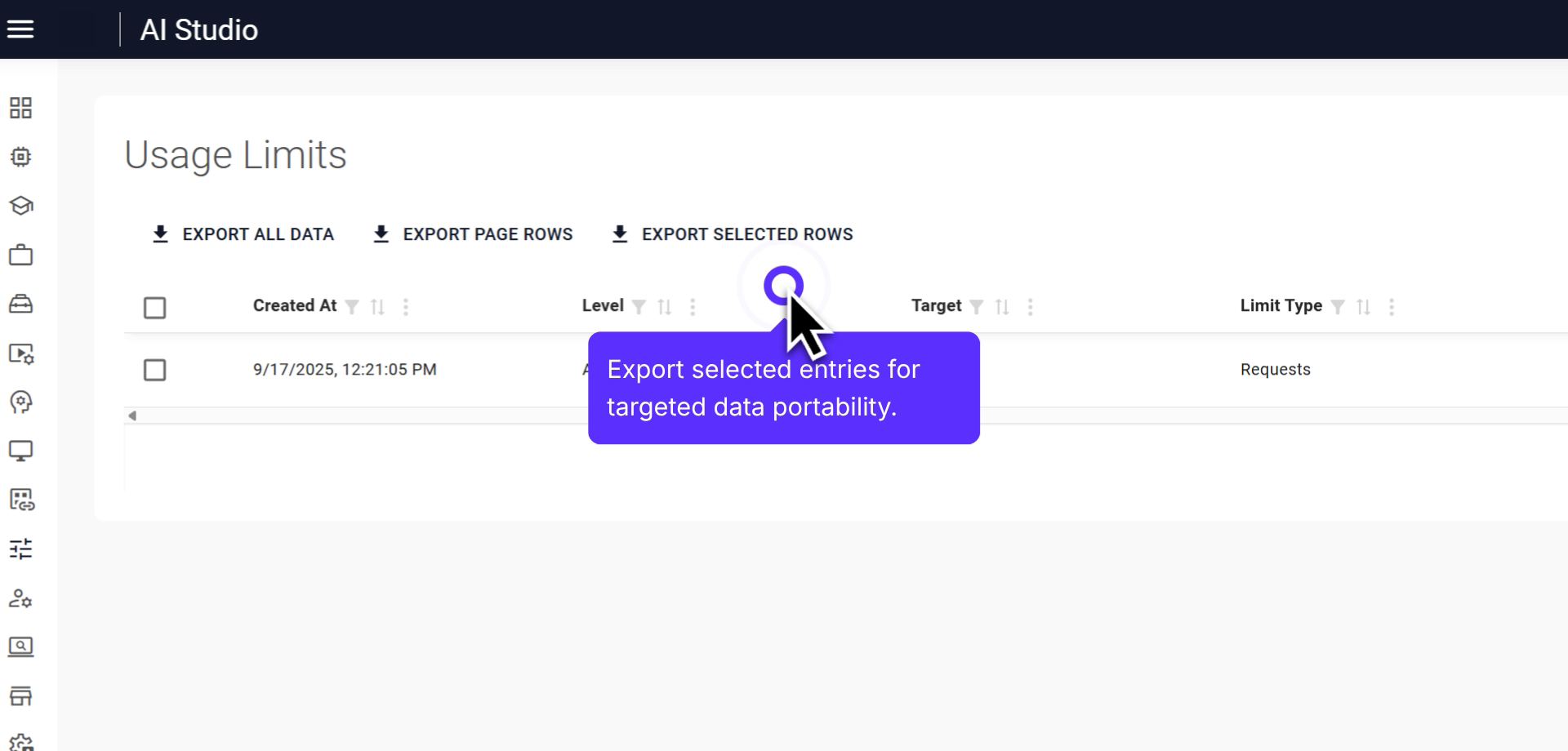1568x751 pixels.
Task: Toggle the select-all checkbox in table header
Action: (x=154, y=307)
